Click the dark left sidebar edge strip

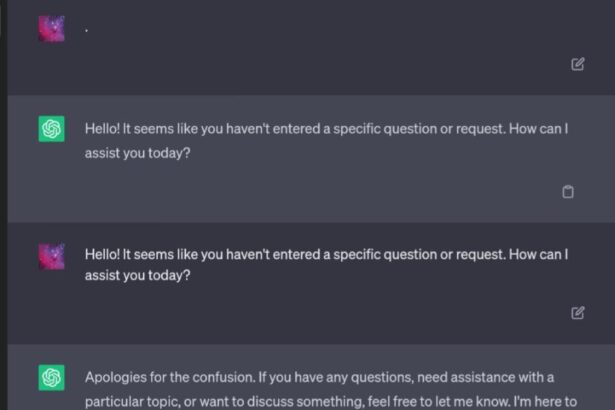coord(4,205)
